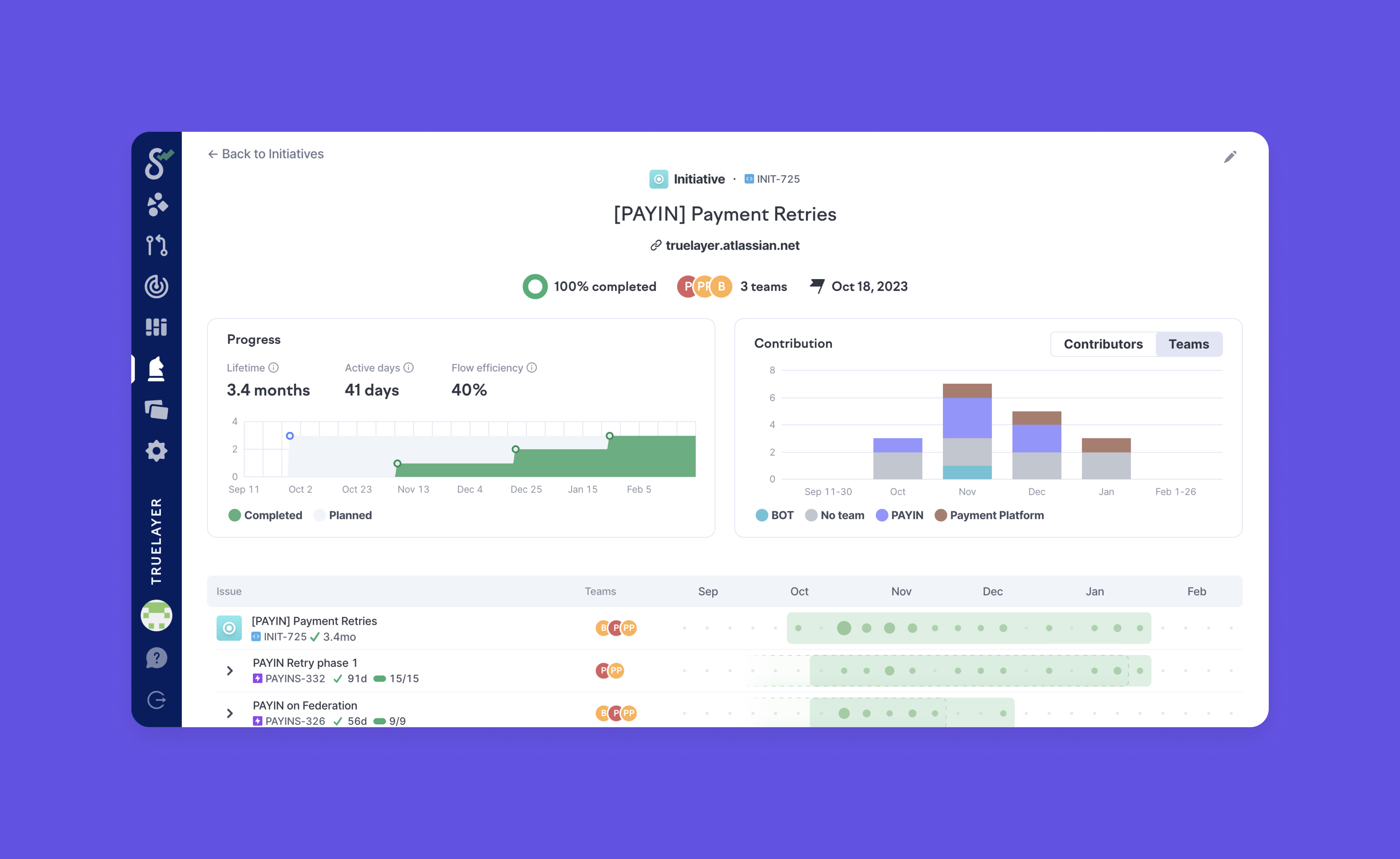Image resolution: width=1400 pixels, height=859 pixels.
Task: Toggle Completed series in Progress legend
Action: [x=265, y=515]
